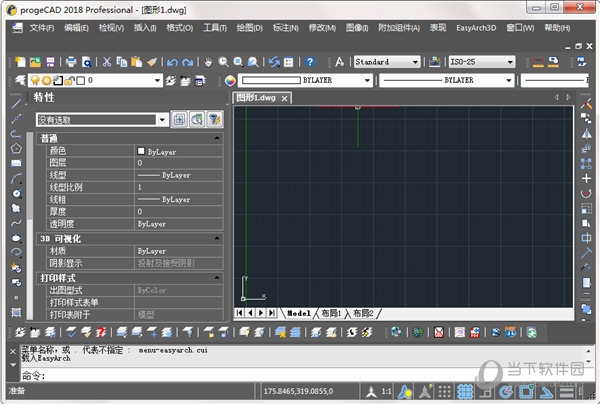600x404 pixels.
Task: Open print preview with the magnifier page icon
Action: click(86, 62)
